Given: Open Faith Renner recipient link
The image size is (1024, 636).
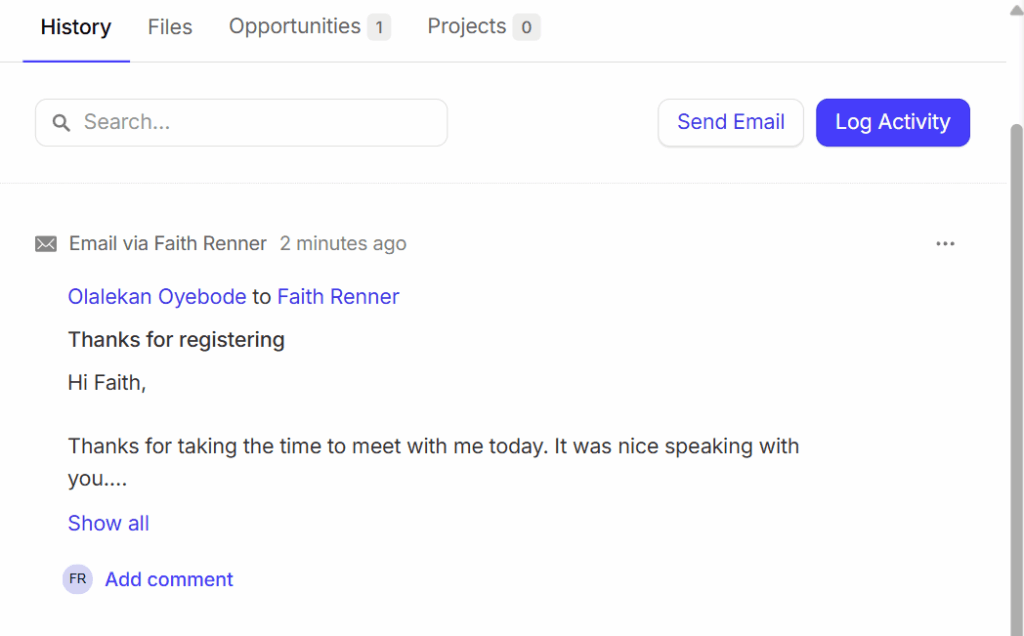Looking at the screenshot, I should tap(338, 296).
